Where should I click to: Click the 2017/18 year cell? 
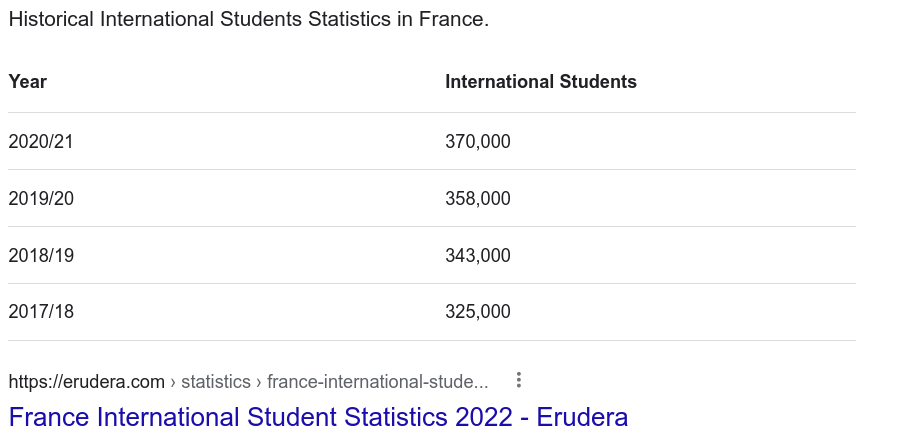41,311
